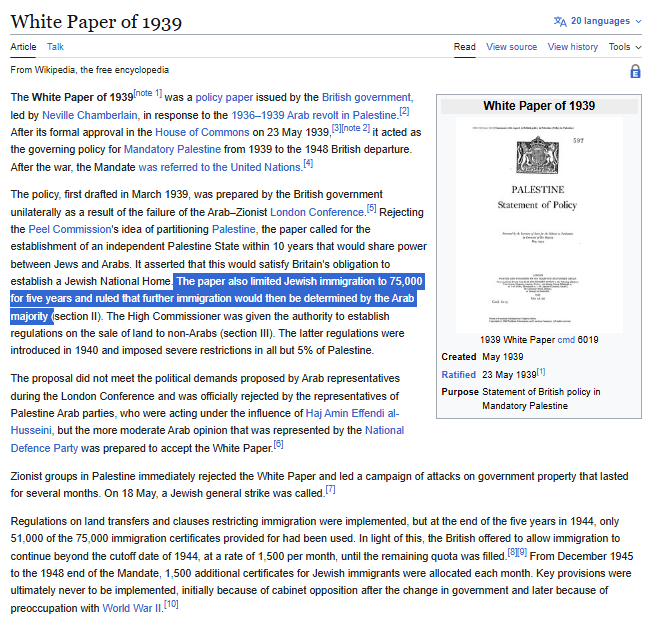Open the infobox document cover thumbnail
Viewport: 649px width, 621px height.
pos(539,225)
